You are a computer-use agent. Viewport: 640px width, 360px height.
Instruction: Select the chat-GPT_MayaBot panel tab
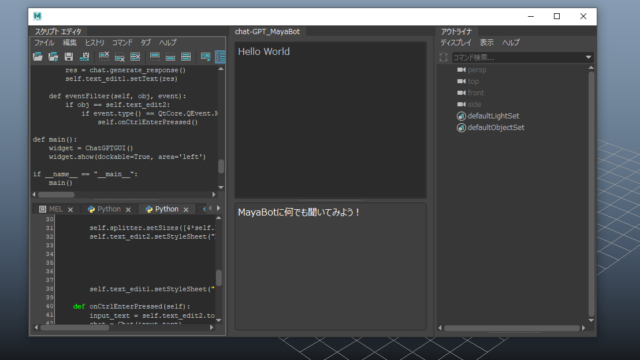tap(267, 31)
